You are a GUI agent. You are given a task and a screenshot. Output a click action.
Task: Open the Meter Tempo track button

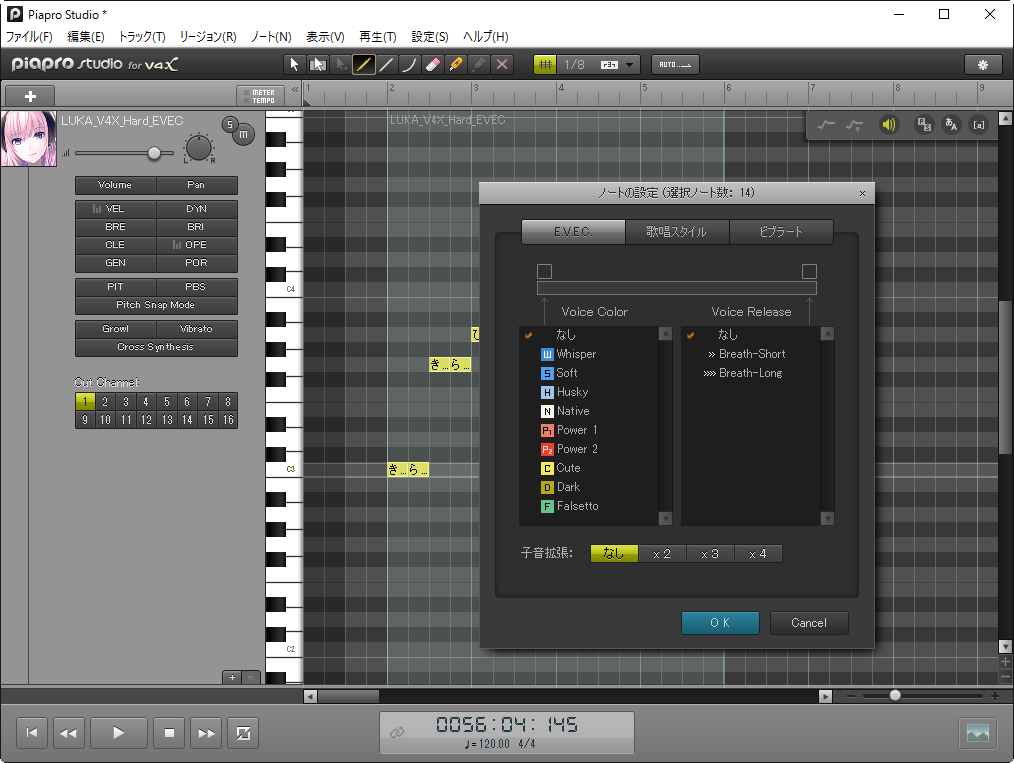(260, 96)
